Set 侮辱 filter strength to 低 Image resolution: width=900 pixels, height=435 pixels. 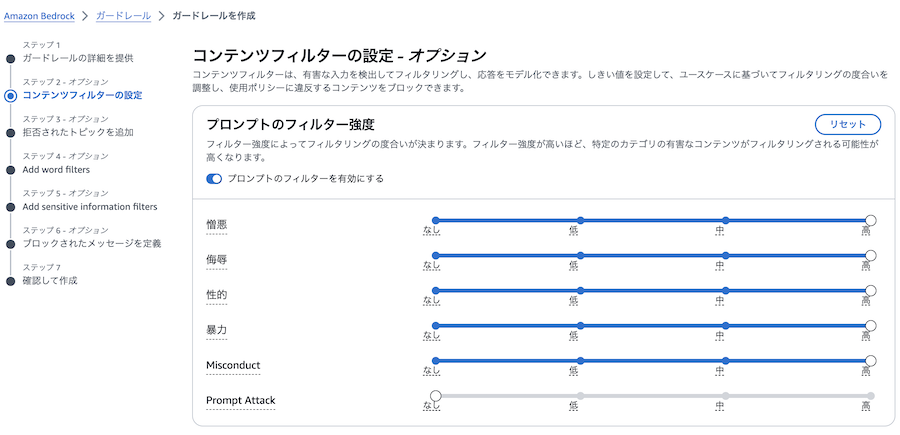pos(580,256)
